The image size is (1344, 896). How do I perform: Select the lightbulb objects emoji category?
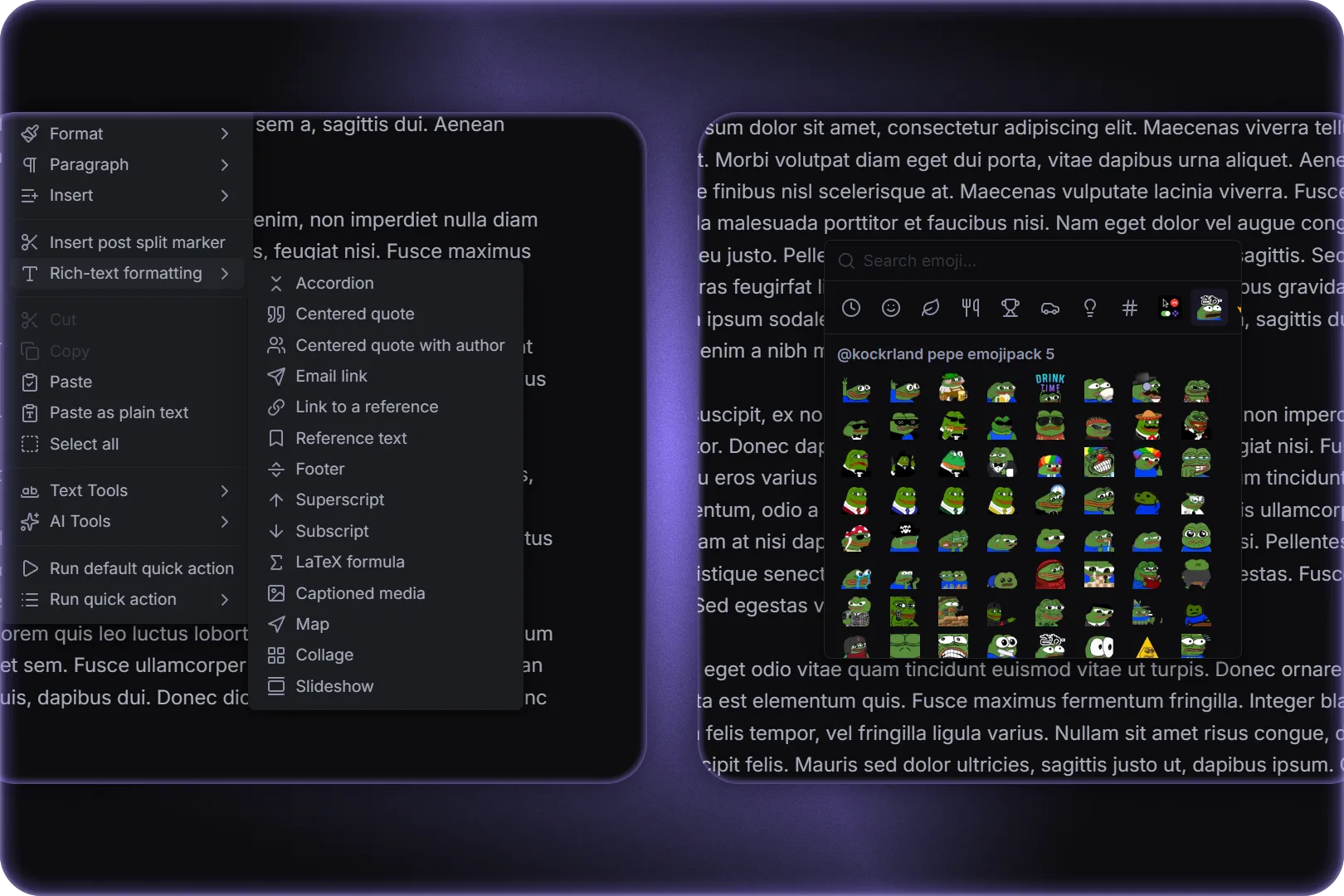click(1090, 309)
